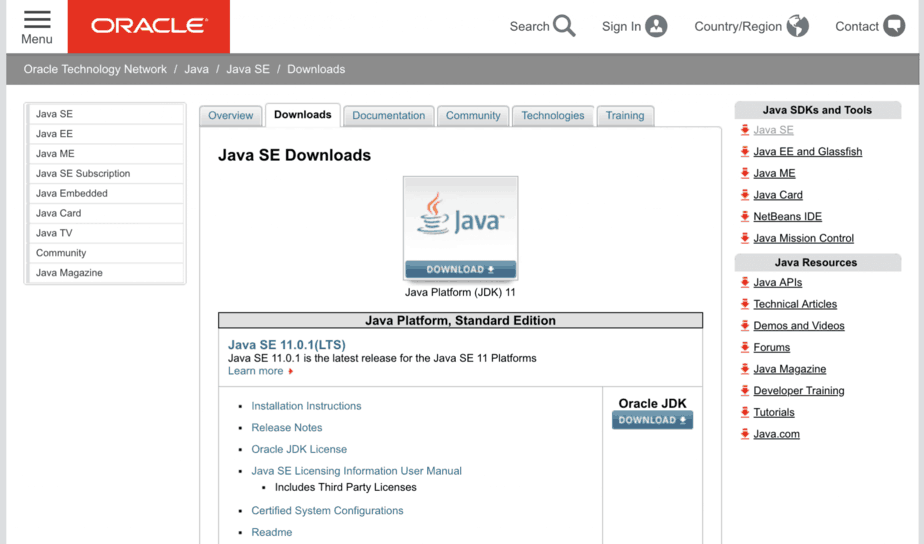
Task: Click the Oracle JDK Download button
Action: pyautogui.click(x=652, y=420)
